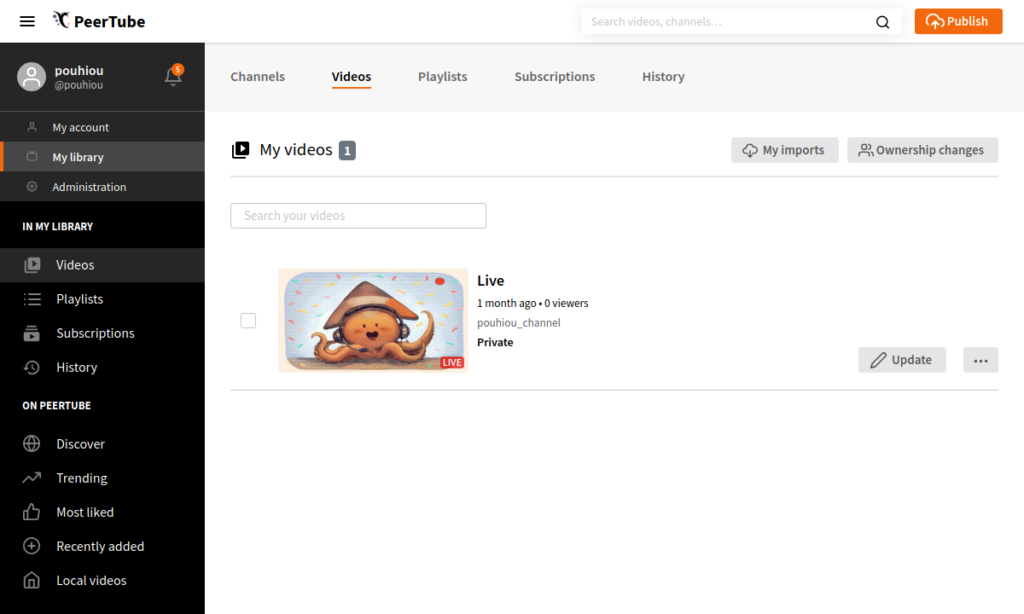Open the hamburger menu icon
This screenshot has height=614, width=1024.
27,21
